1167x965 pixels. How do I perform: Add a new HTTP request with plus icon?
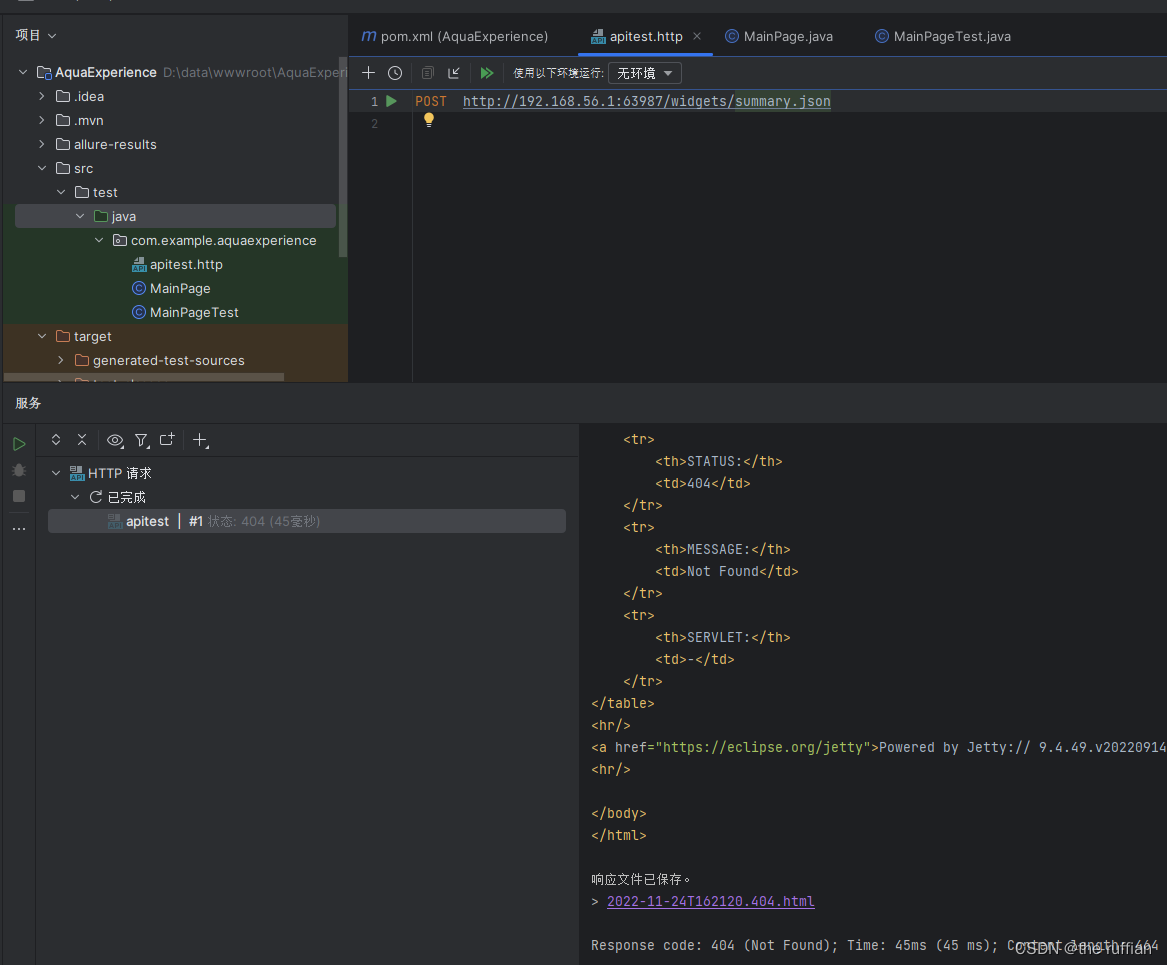tap(368, 73)
